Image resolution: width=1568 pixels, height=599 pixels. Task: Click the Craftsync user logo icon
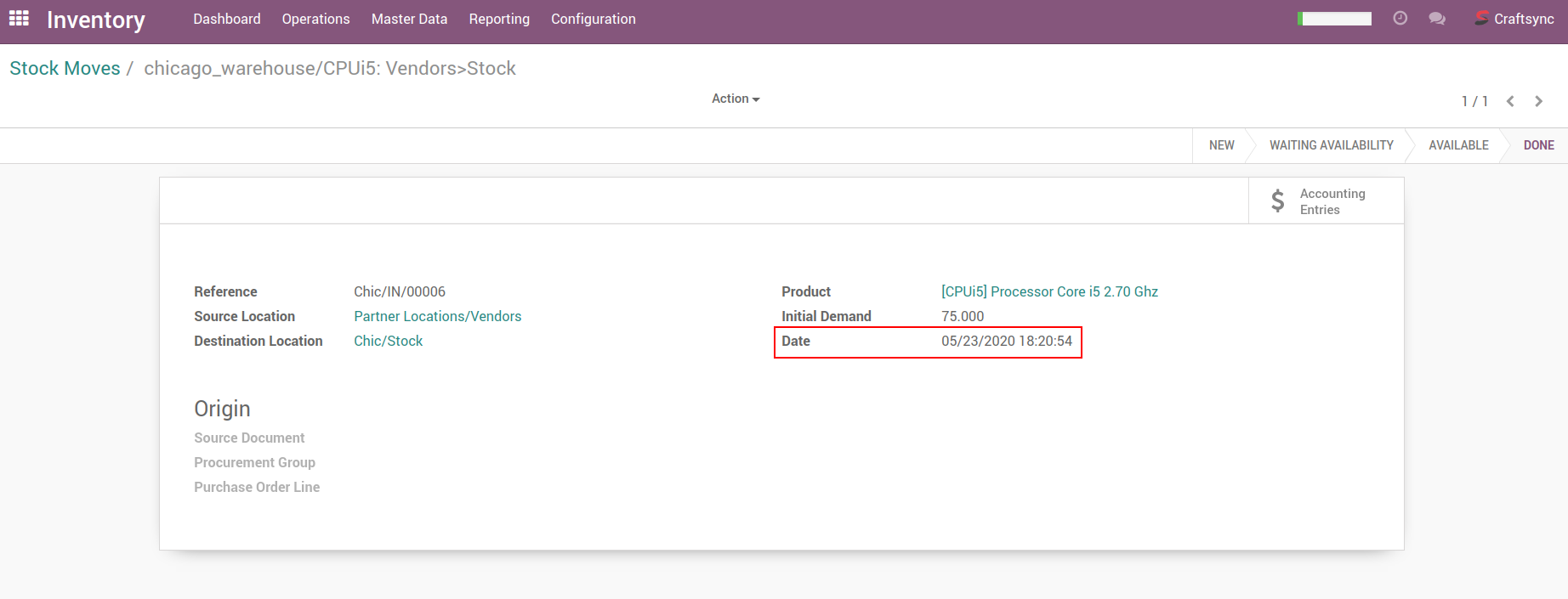pyautogui.click(x=1481, y=19)
